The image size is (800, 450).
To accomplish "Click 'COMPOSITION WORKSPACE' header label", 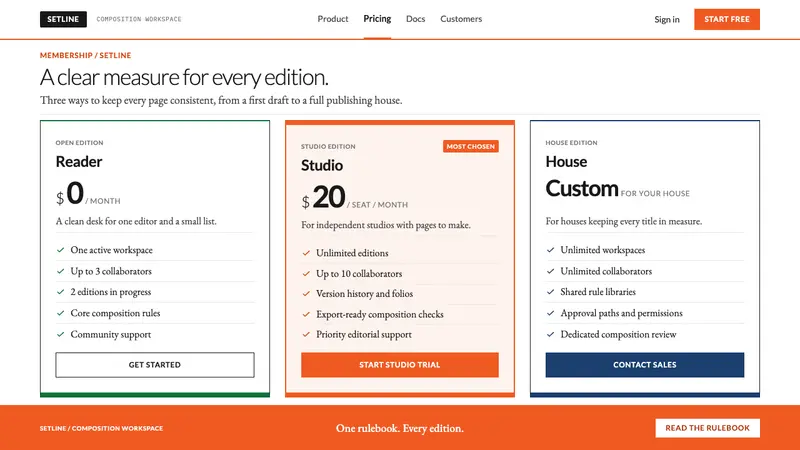I will tap(139, 19).
